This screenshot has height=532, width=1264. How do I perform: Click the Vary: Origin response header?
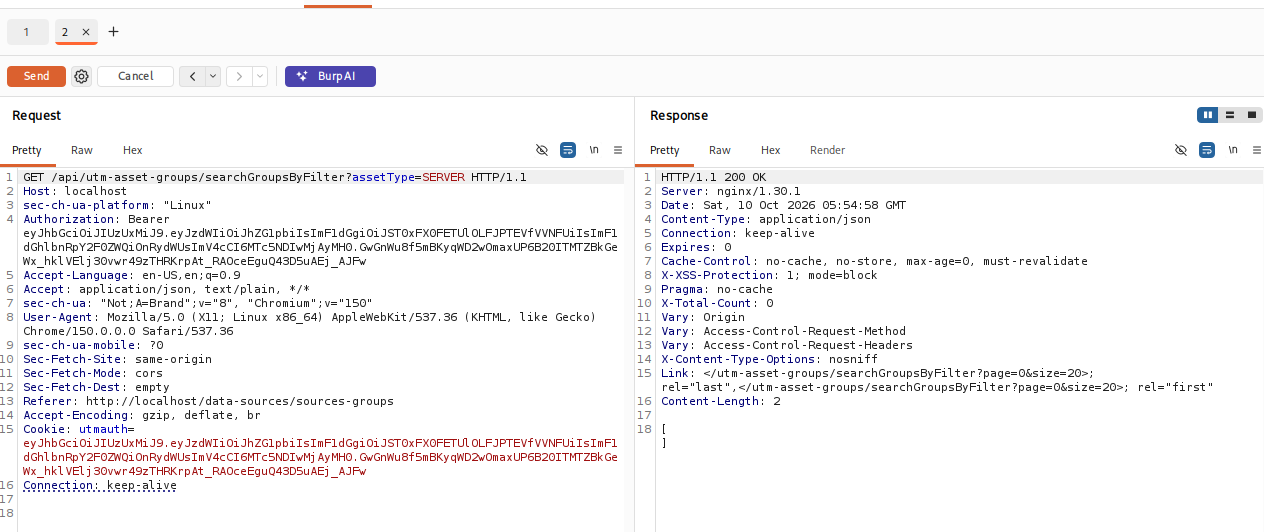[703, 317]
